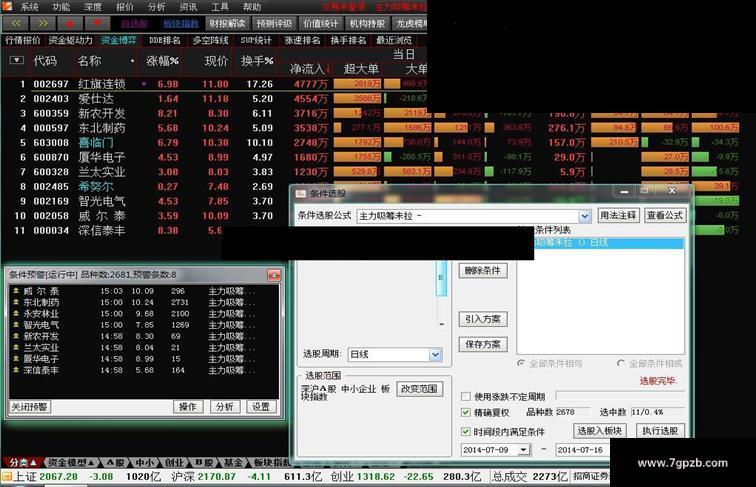Click the 执行选股 button
Image resolution: width=756 pixels, height=487 pixels.
click(x=660, y=431)
